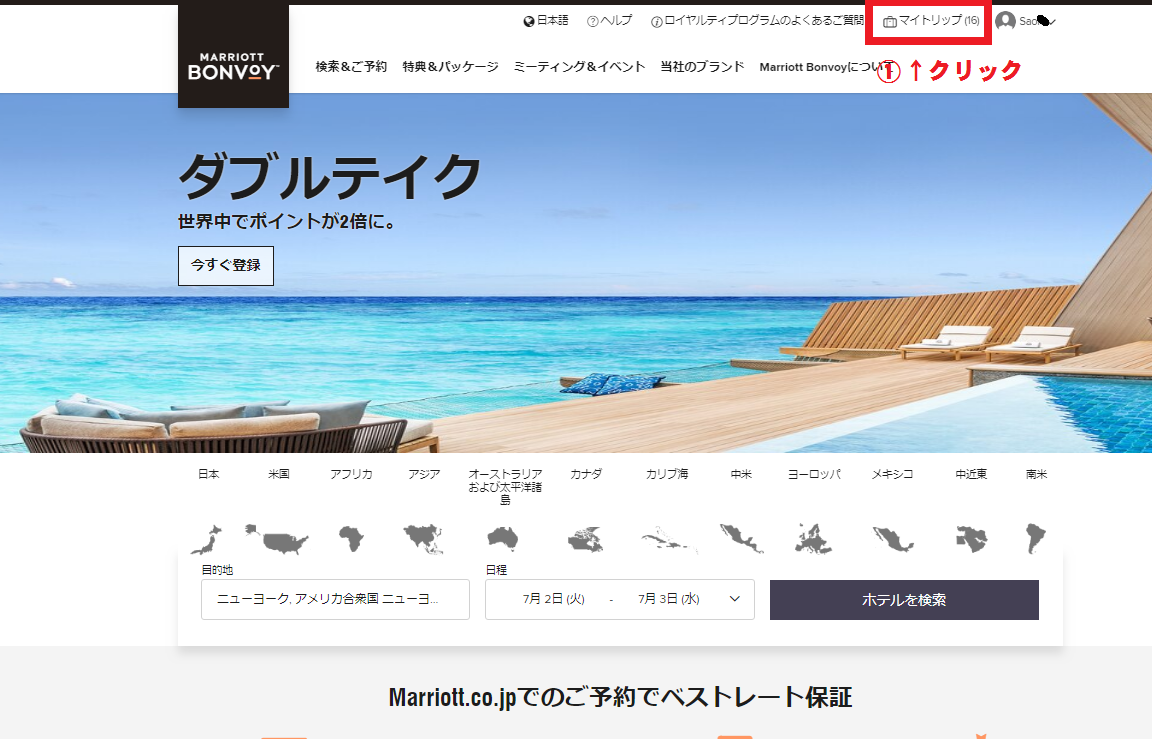Open the 当社のブランド menu
Viewport: 1152px width, 739px height.
[x=702, y=67]
